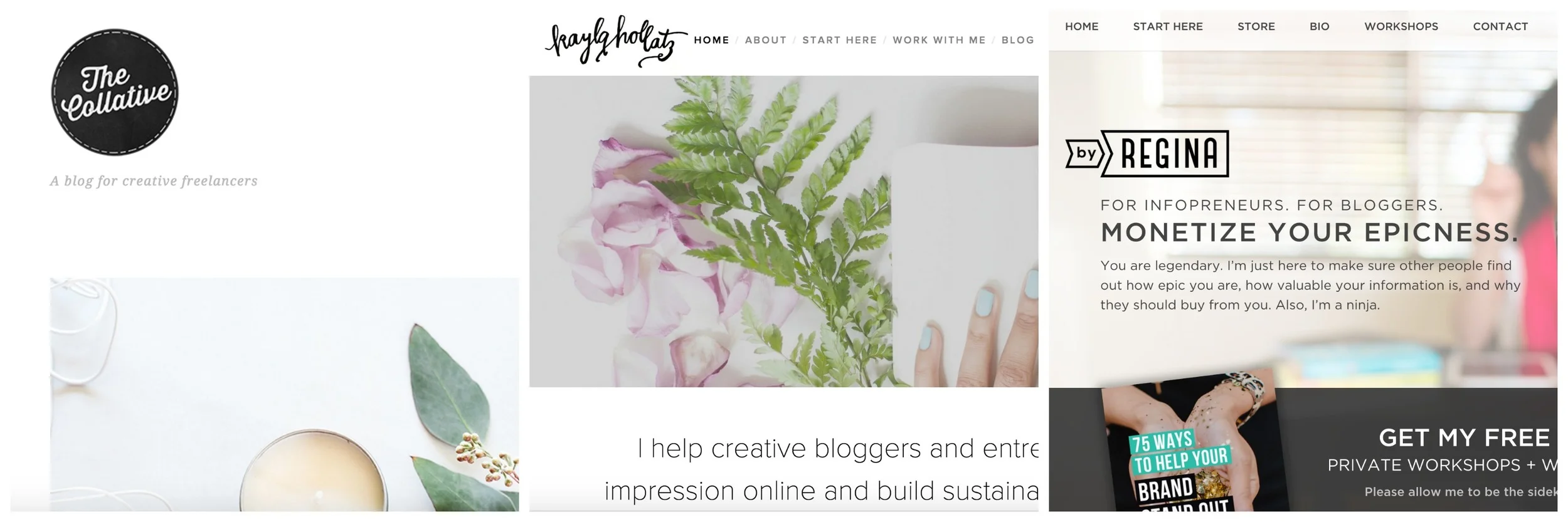This screenshot has height=522, width=1568.
Task: Open START HERE on Regina's site
Action: tap(1167, 26)
